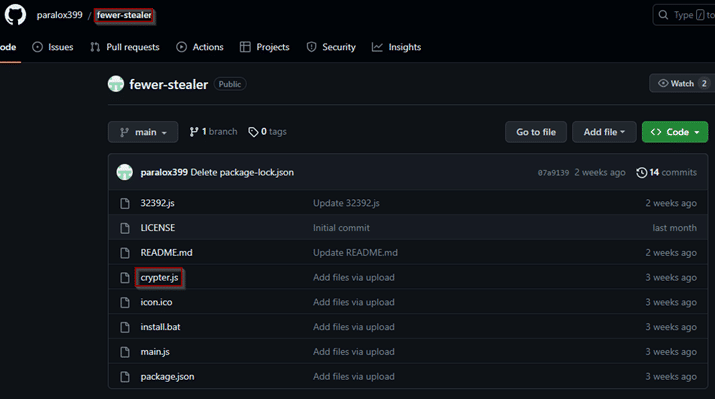Open the LICENSE file
Viewport: 715px width, 399px height.
coord(158,228)
